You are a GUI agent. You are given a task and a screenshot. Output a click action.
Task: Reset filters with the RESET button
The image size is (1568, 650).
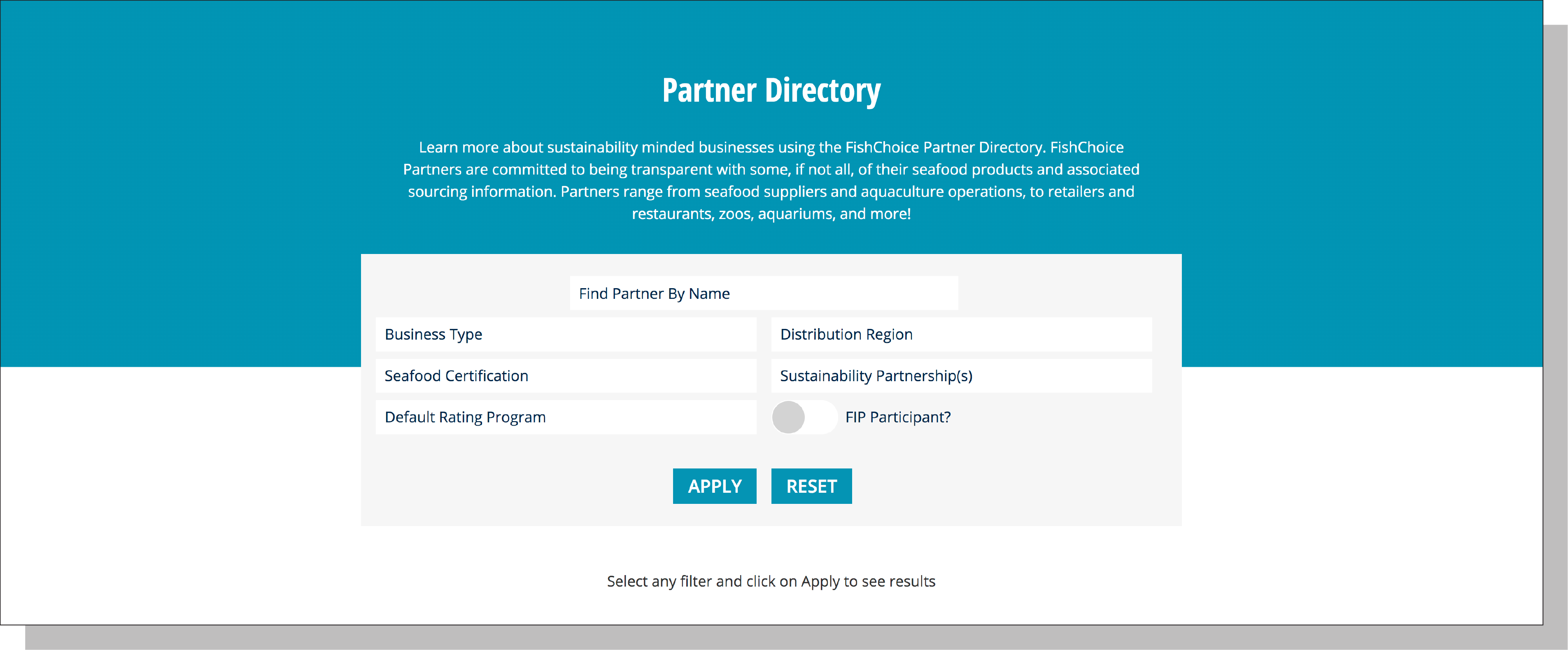pos(811,486)
